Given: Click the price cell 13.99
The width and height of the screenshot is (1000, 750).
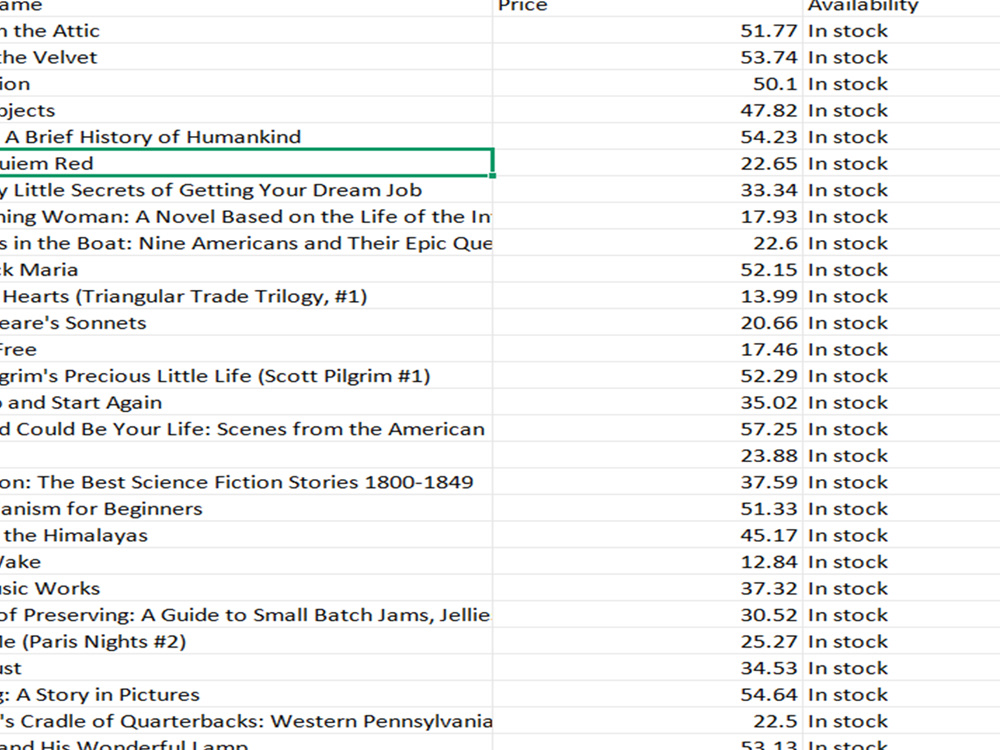Looking at the screenshot, I should pyautogui.click(x=647, y=296).
